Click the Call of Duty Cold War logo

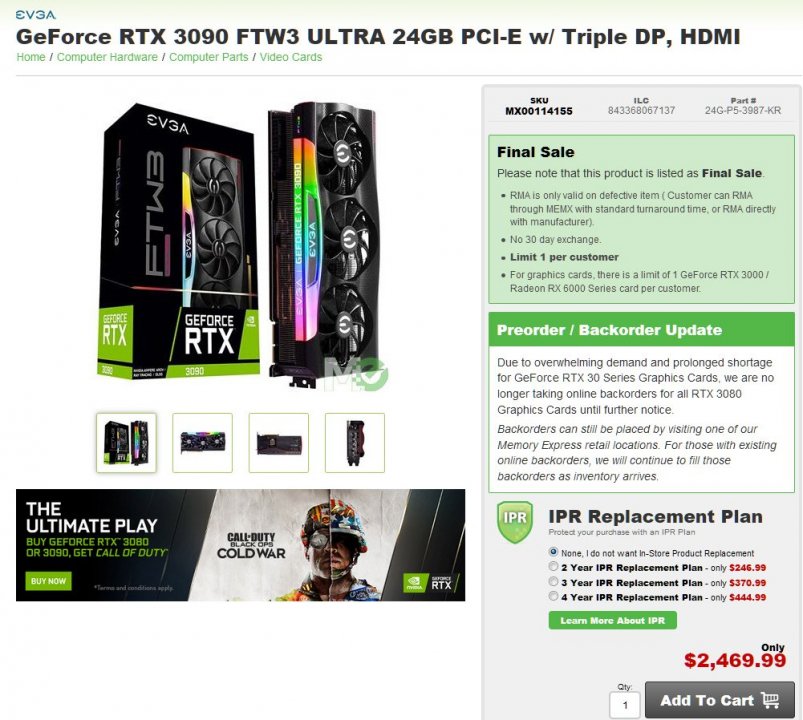(251, 546)
